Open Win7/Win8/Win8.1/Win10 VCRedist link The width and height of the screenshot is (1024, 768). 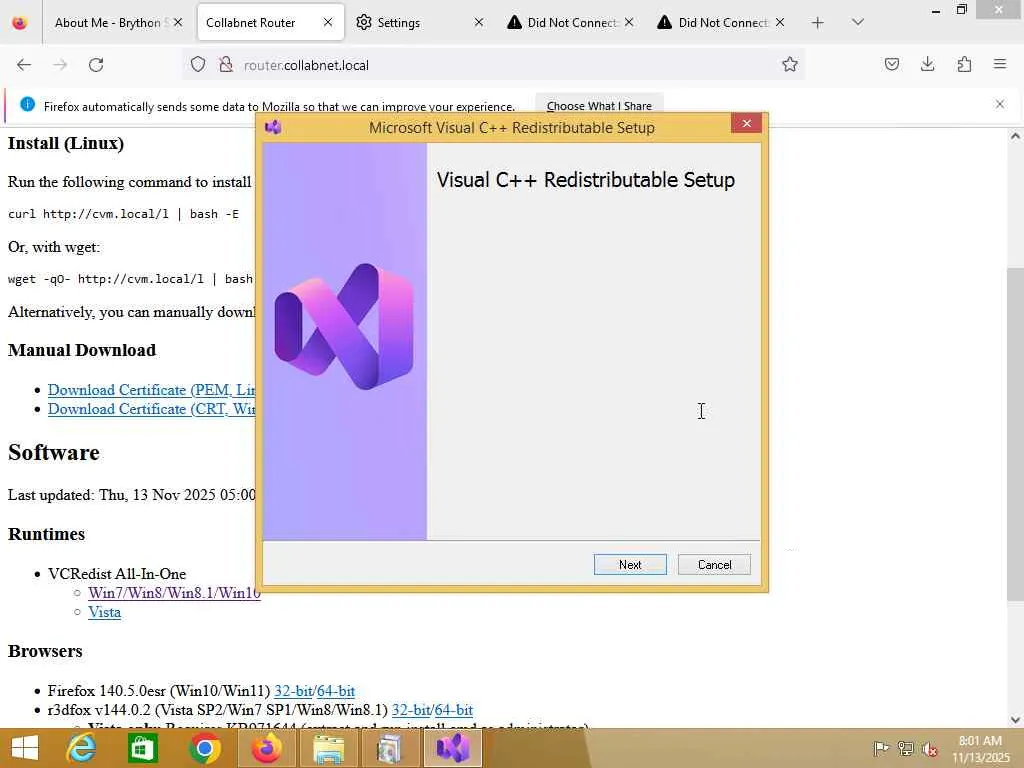[x=174, y=593]
